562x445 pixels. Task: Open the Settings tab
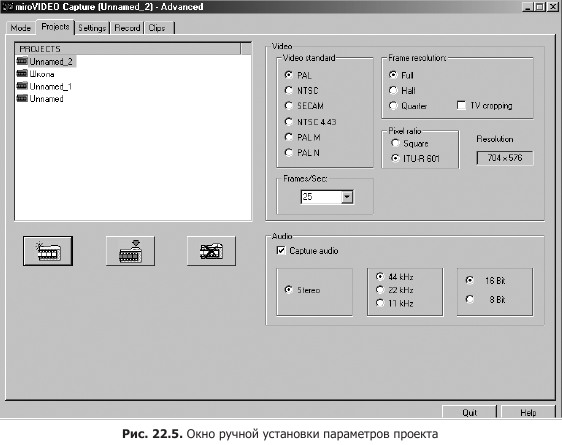click(92, 28)
